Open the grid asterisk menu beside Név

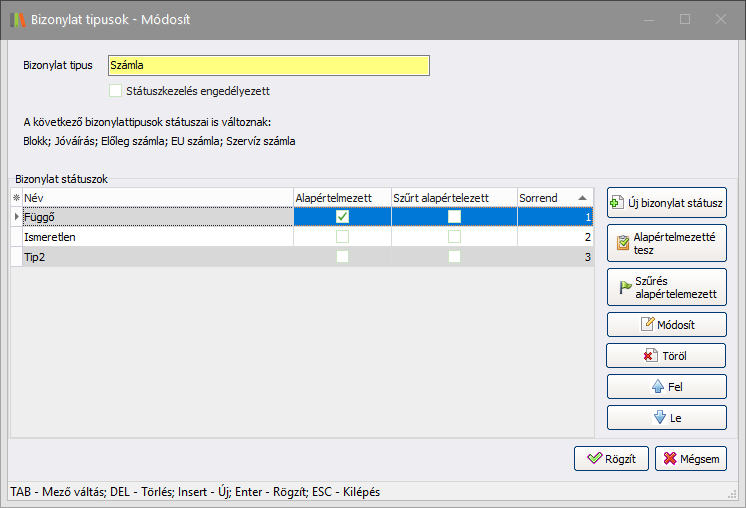click(15, 198)
